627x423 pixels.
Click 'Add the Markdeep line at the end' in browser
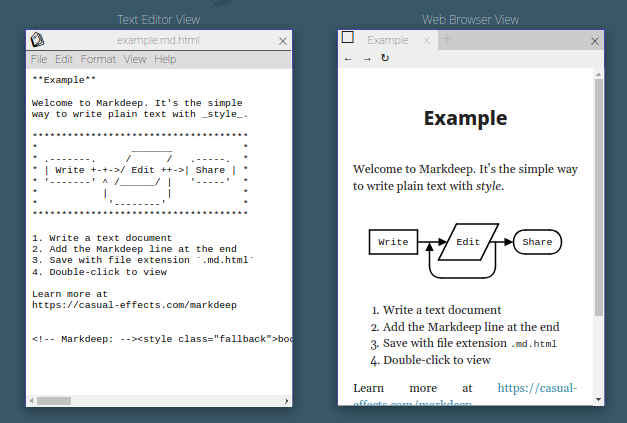click(x=471, y=327)
